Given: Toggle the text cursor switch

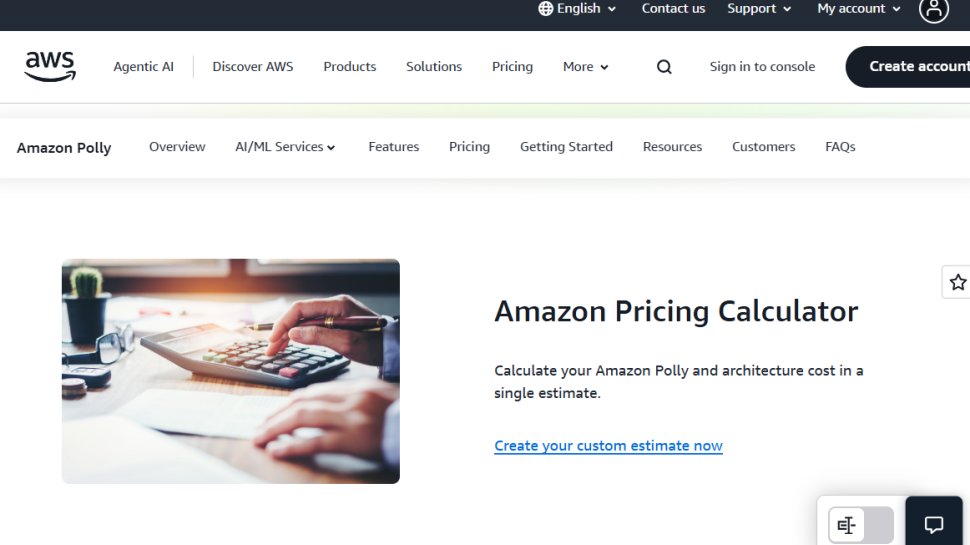Looking at the screenshot, I should pyautogui.click(x=860, y=525).
